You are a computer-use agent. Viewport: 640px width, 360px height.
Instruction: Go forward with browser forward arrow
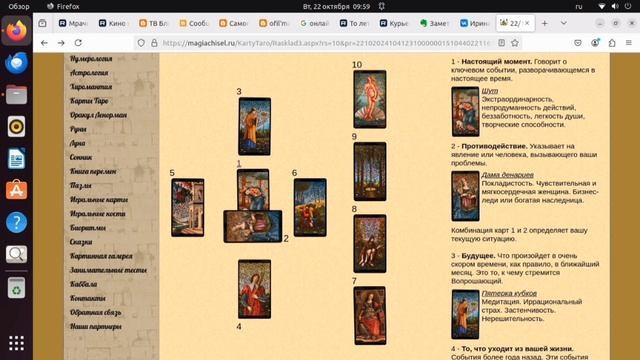click(x=61, y=43)
